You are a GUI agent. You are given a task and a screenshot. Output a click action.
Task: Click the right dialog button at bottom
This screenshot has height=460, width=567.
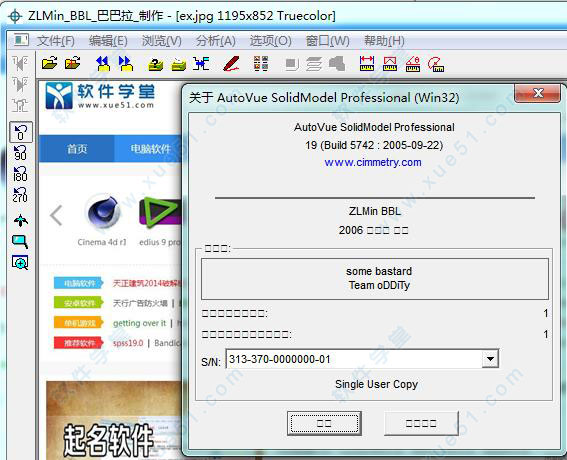pos(421,423)
